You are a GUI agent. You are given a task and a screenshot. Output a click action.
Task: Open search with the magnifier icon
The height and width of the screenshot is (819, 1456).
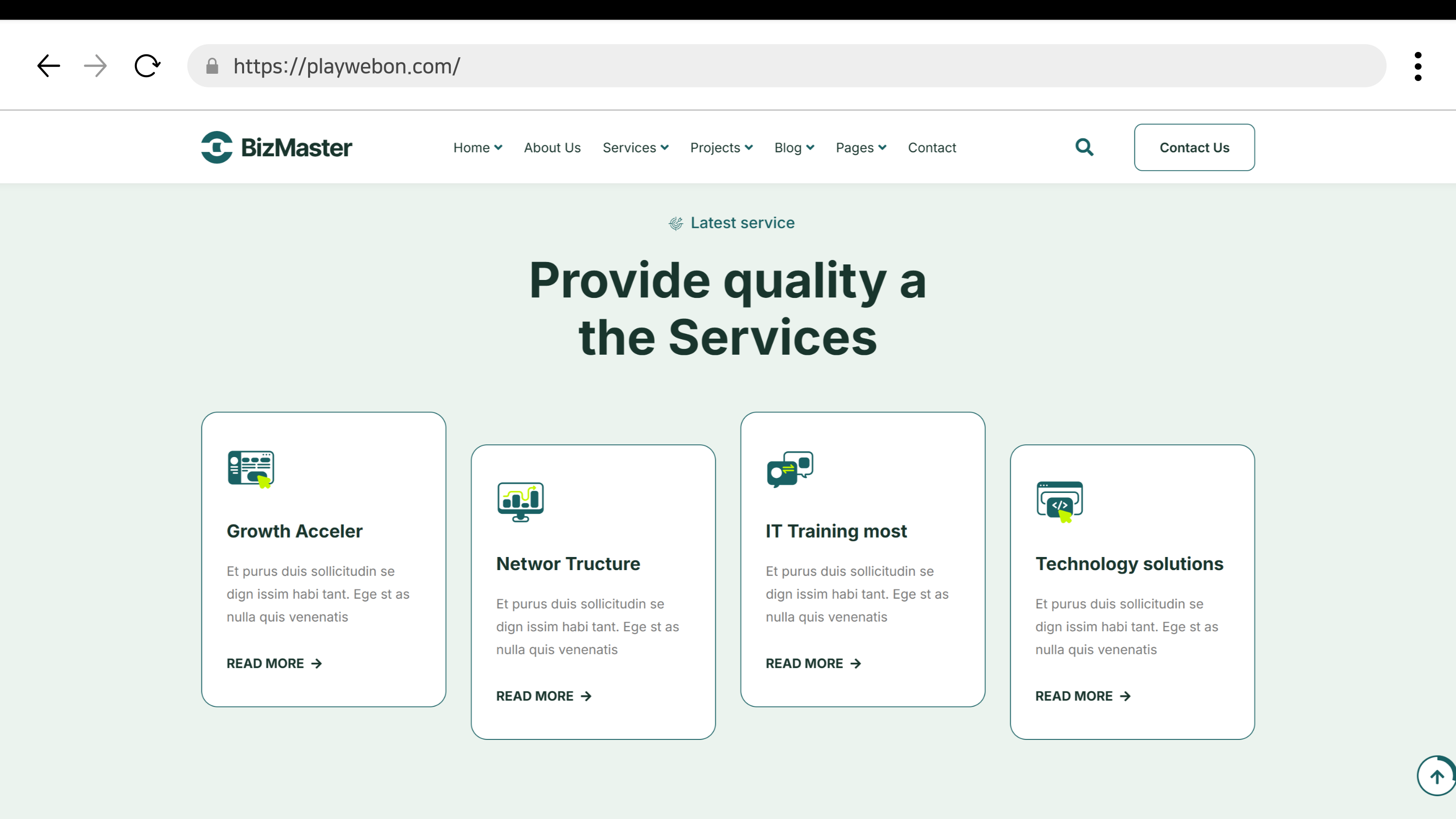pos(1084,147)
